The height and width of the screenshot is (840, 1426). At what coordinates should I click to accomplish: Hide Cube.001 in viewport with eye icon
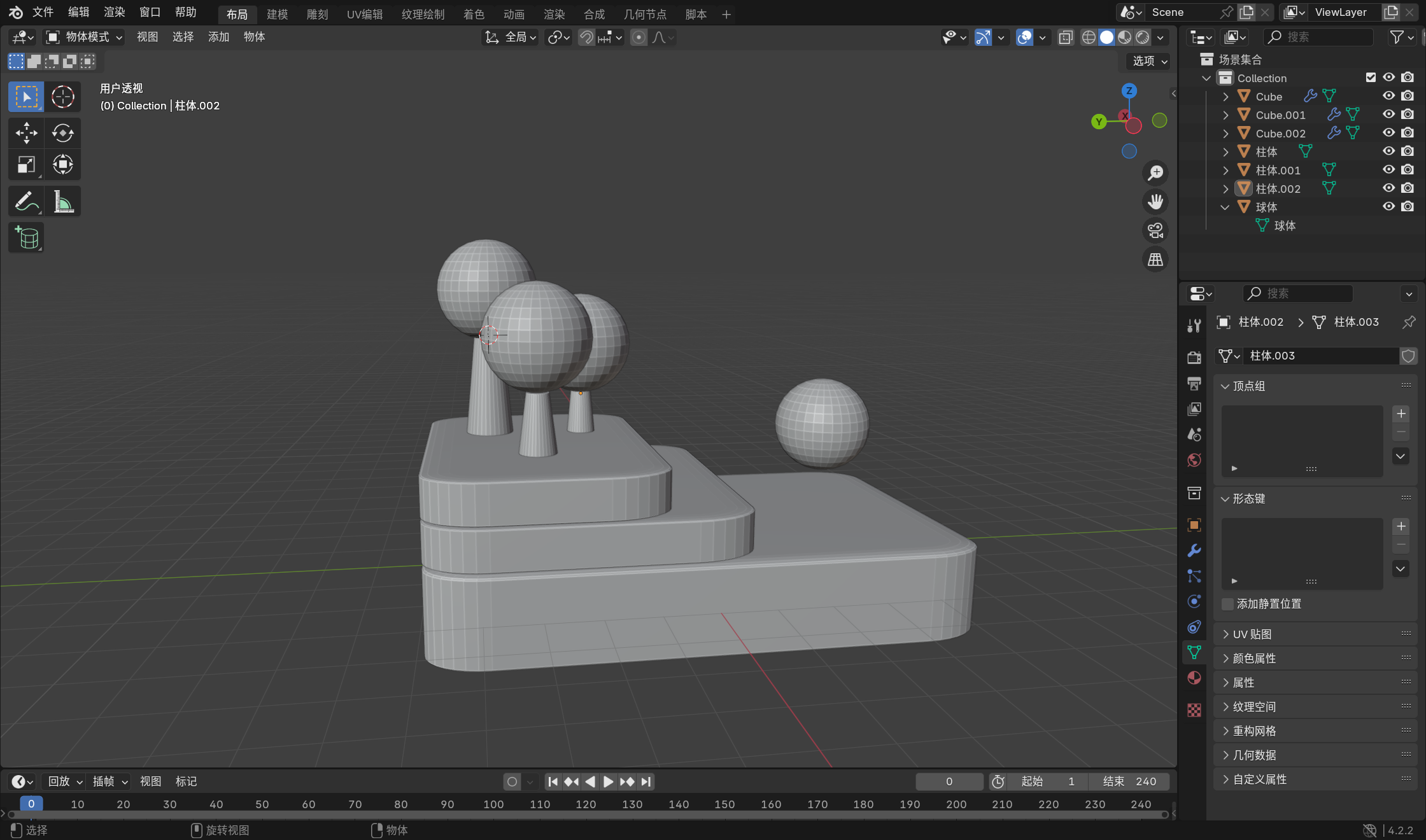tap(1388, 115)
